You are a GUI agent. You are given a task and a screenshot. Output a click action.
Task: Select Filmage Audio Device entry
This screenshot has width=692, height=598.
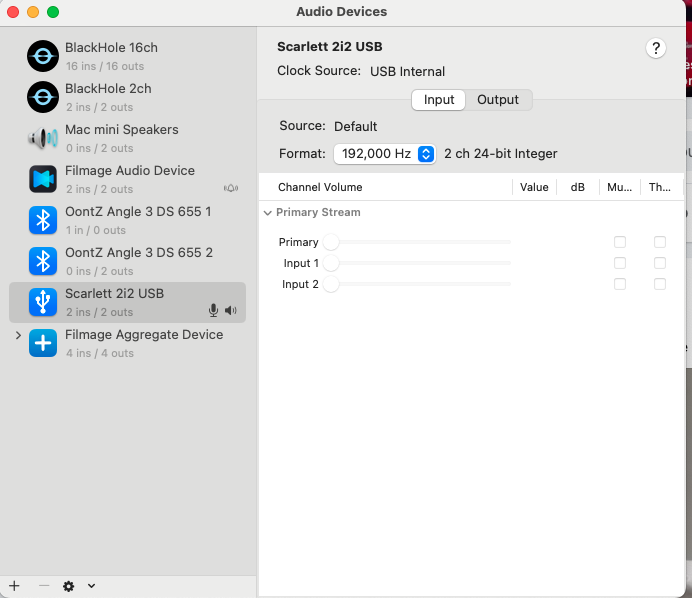(127, 179)
